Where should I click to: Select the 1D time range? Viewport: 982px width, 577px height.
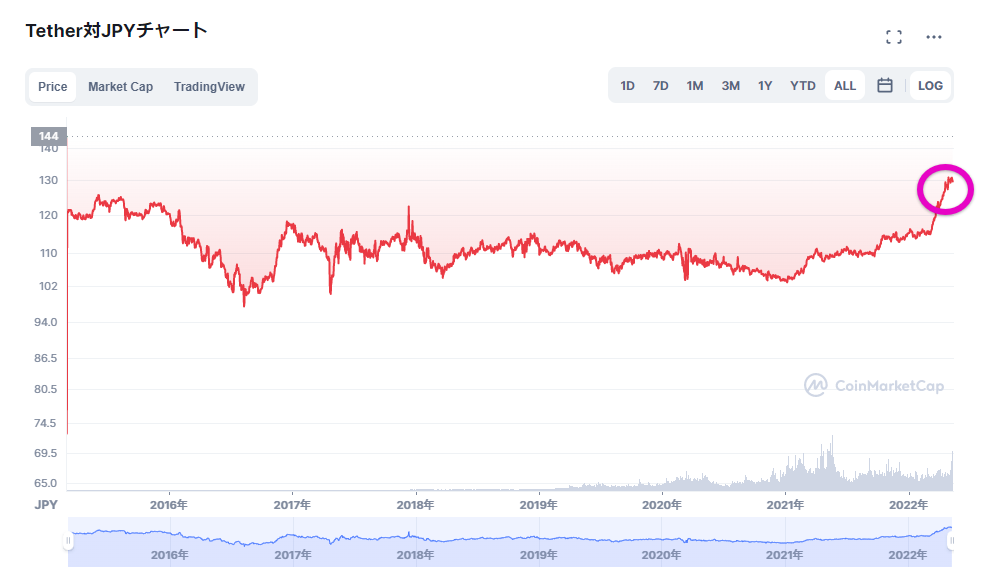(x=628, y=86)
